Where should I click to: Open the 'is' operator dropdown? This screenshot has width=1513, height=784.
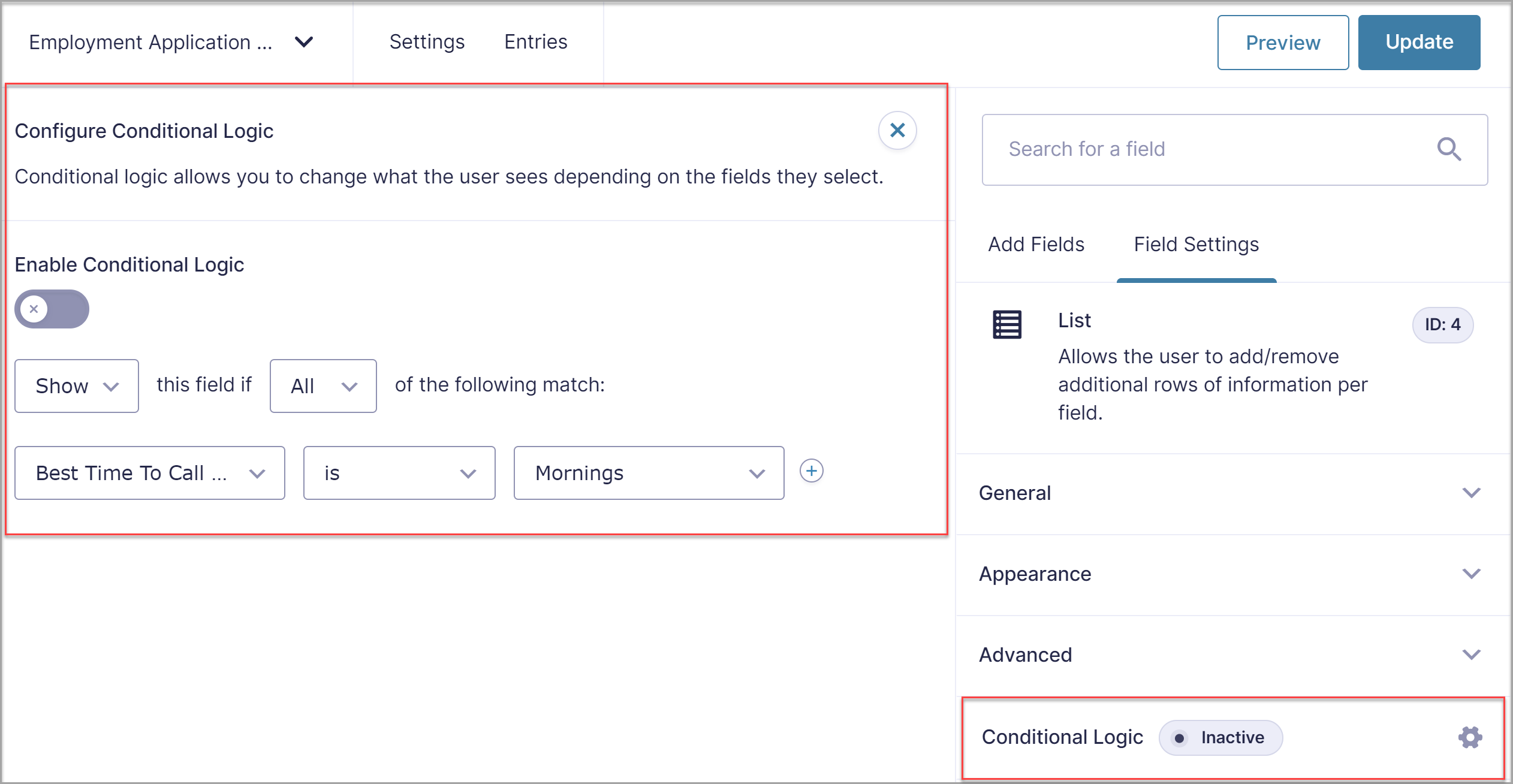tap(399, 473)
